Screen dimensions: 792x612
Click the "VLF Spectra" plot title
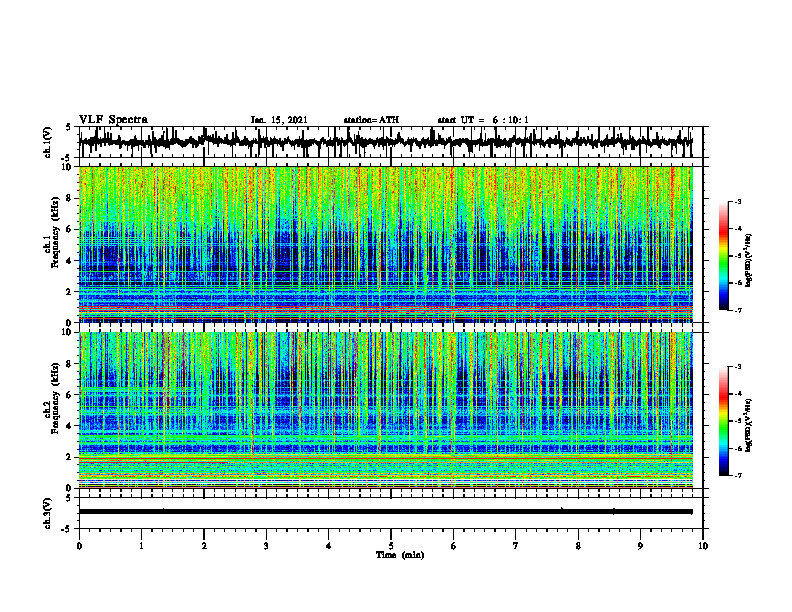point(113,120)
